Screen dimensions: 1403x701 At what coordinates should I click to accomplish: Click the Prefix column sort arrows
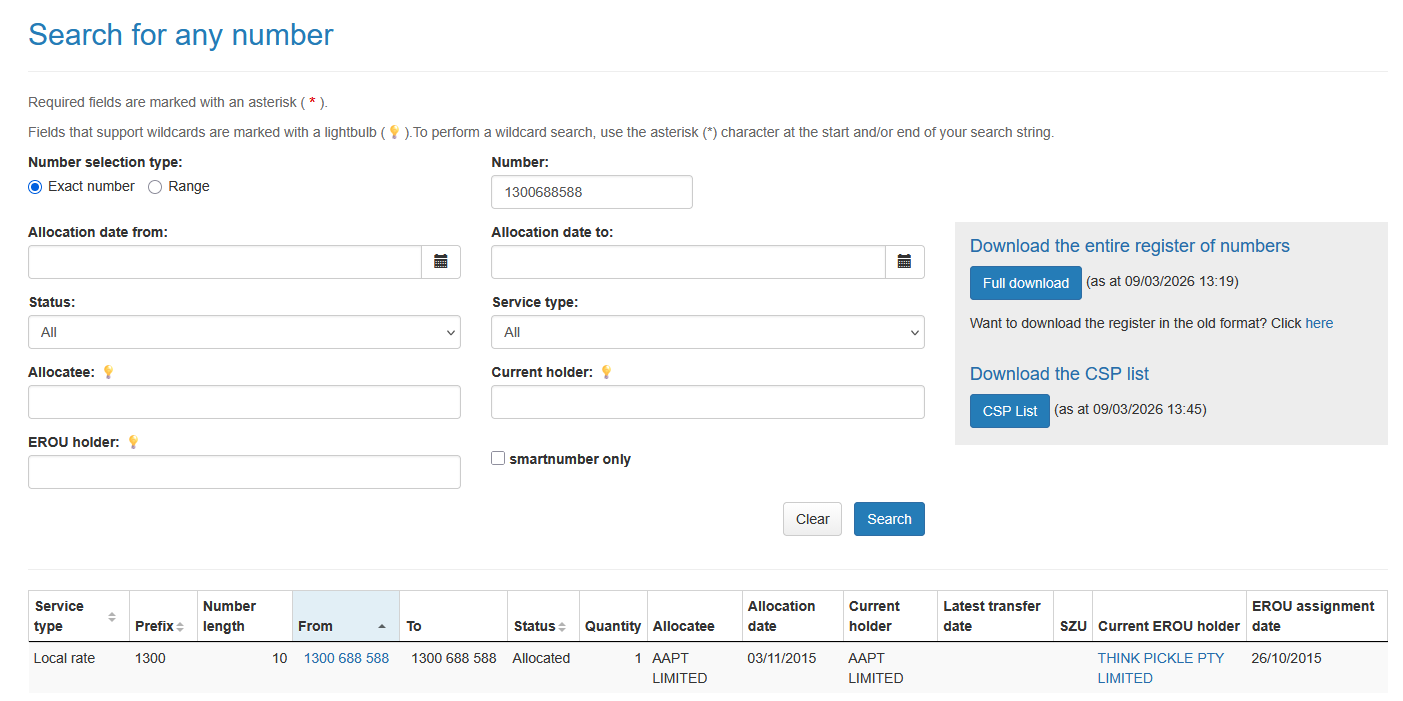click(x=180, y=627)
